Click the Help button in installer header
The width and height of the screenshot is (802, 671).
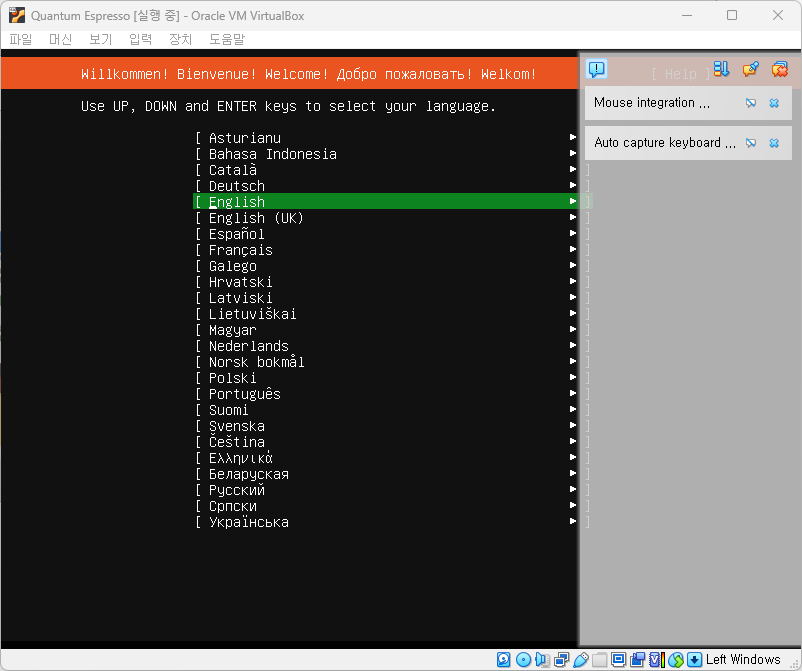pyautogui.click(x=681, y=74)
